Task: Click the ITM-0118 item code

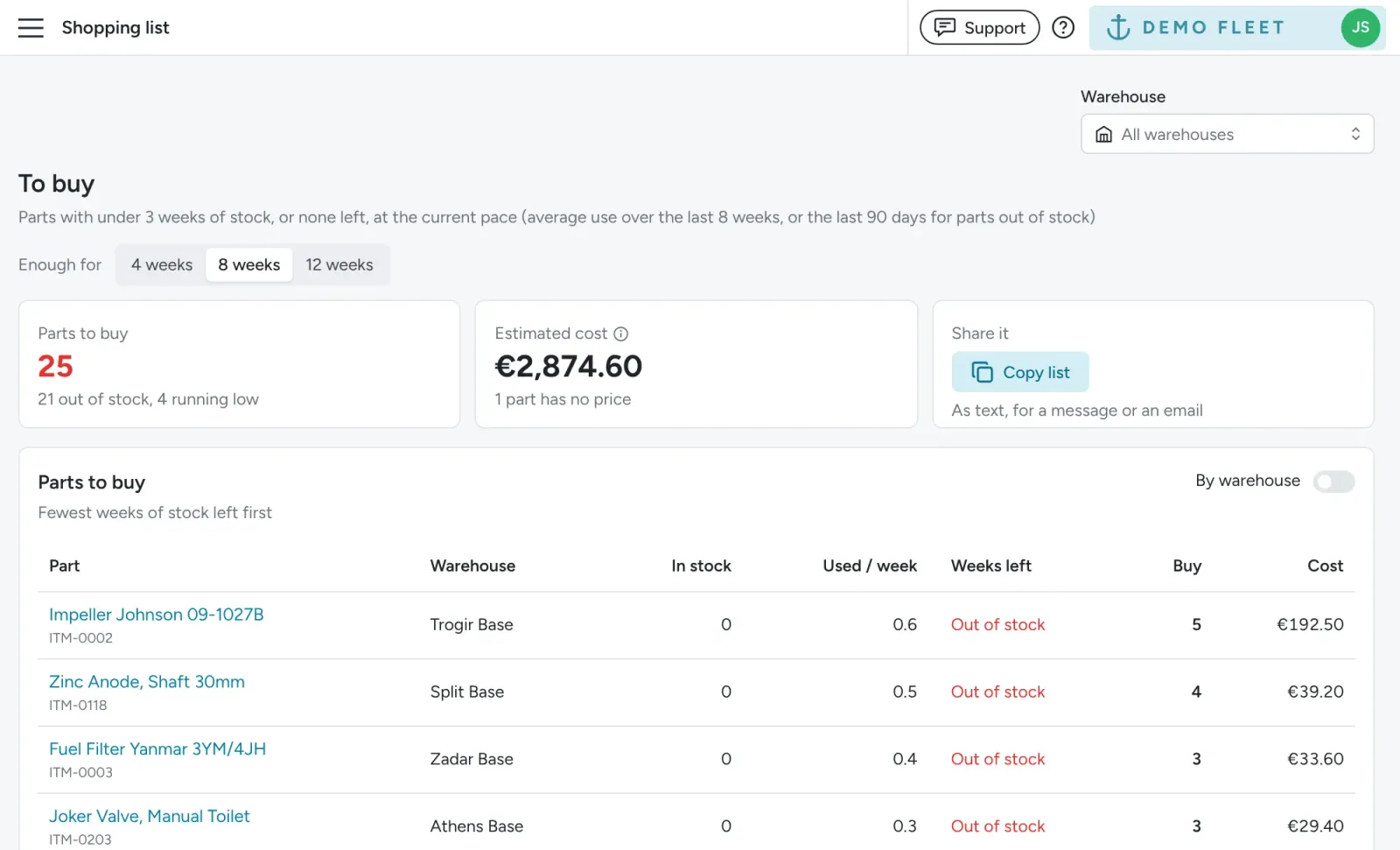Action: [x=78, y=706]
